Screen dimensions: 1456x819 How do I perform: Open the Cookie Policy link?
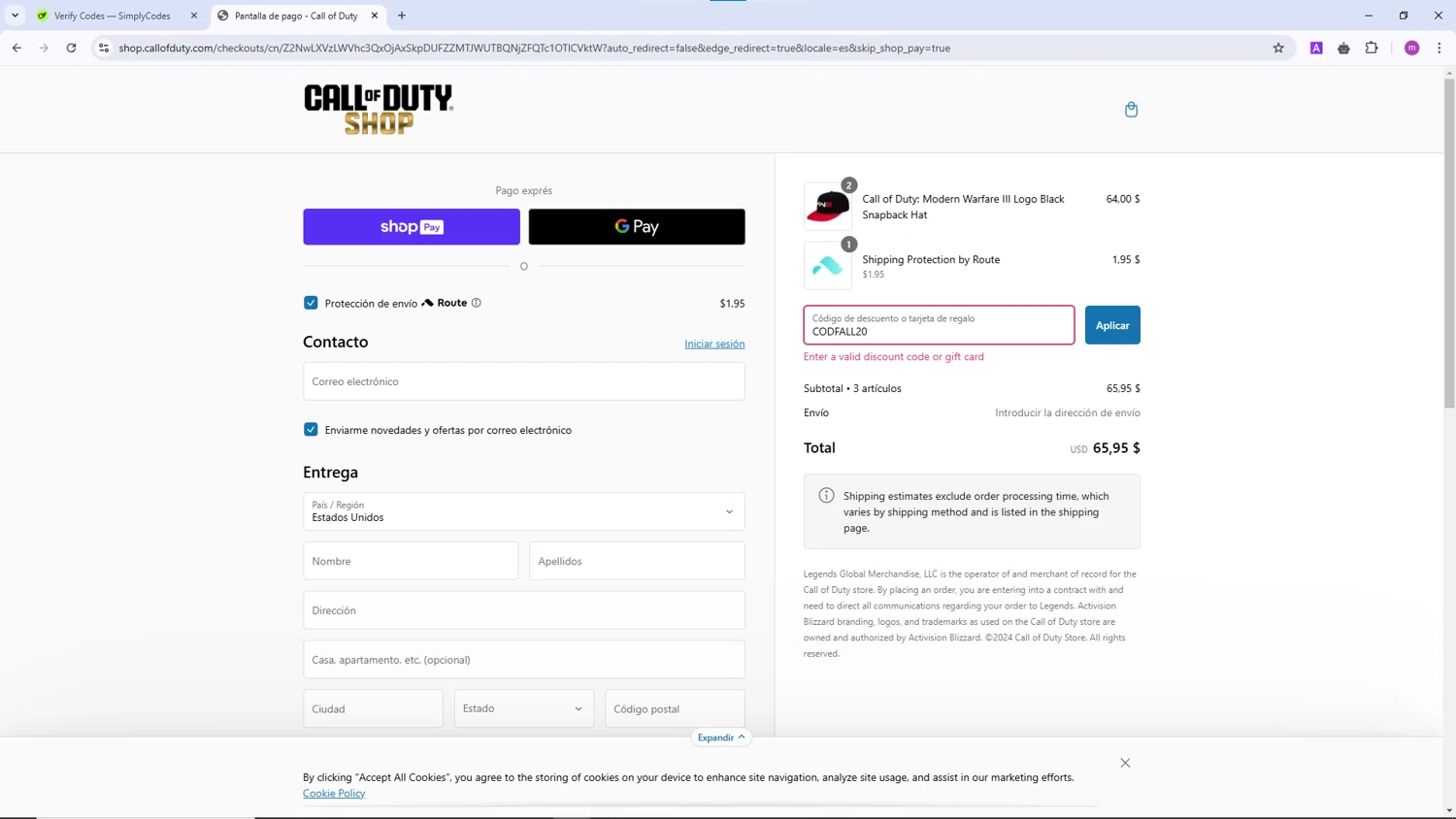tap(334, 793)
